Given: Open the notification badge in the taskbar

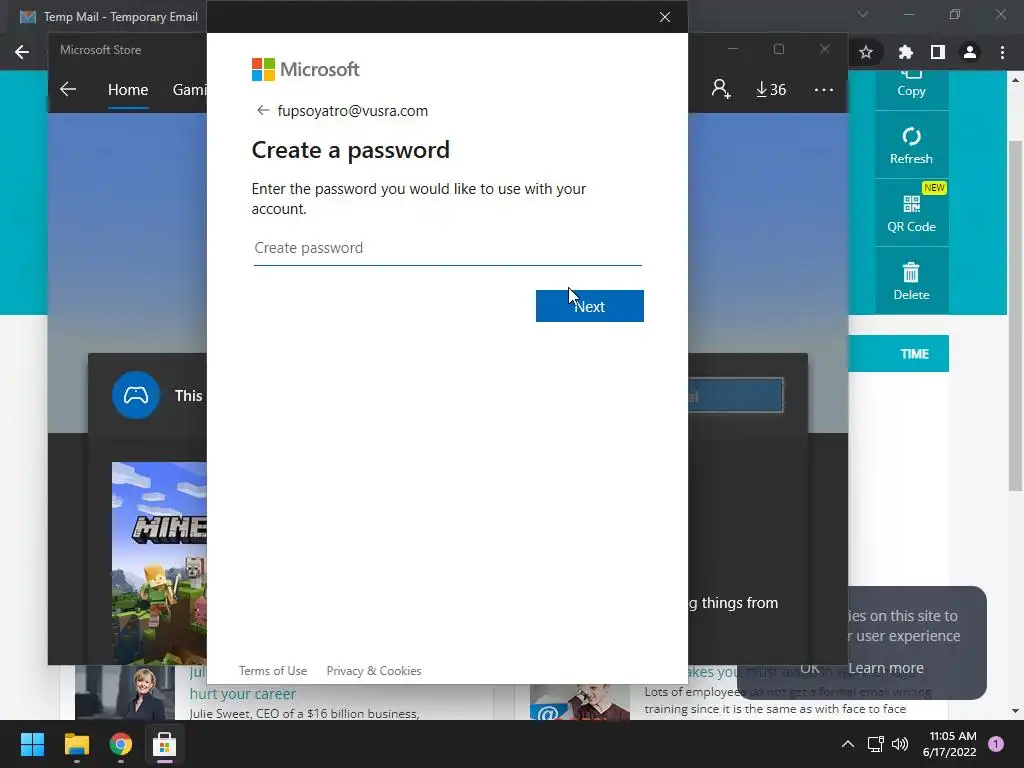Looking at the screenshot, I should click(x=996, y=744).
